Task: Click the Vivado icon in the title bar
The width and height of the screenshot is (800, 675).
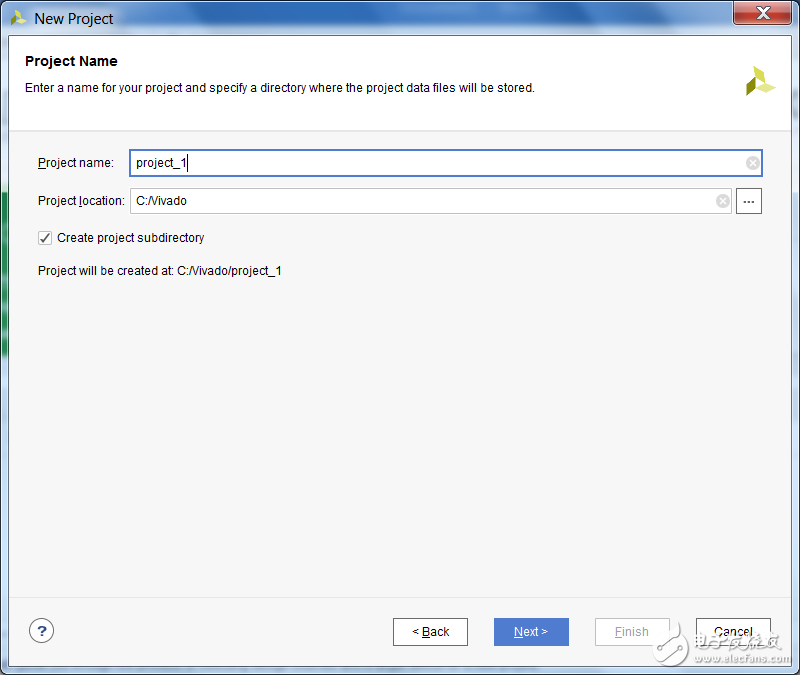Action: (x=18, y=18)
